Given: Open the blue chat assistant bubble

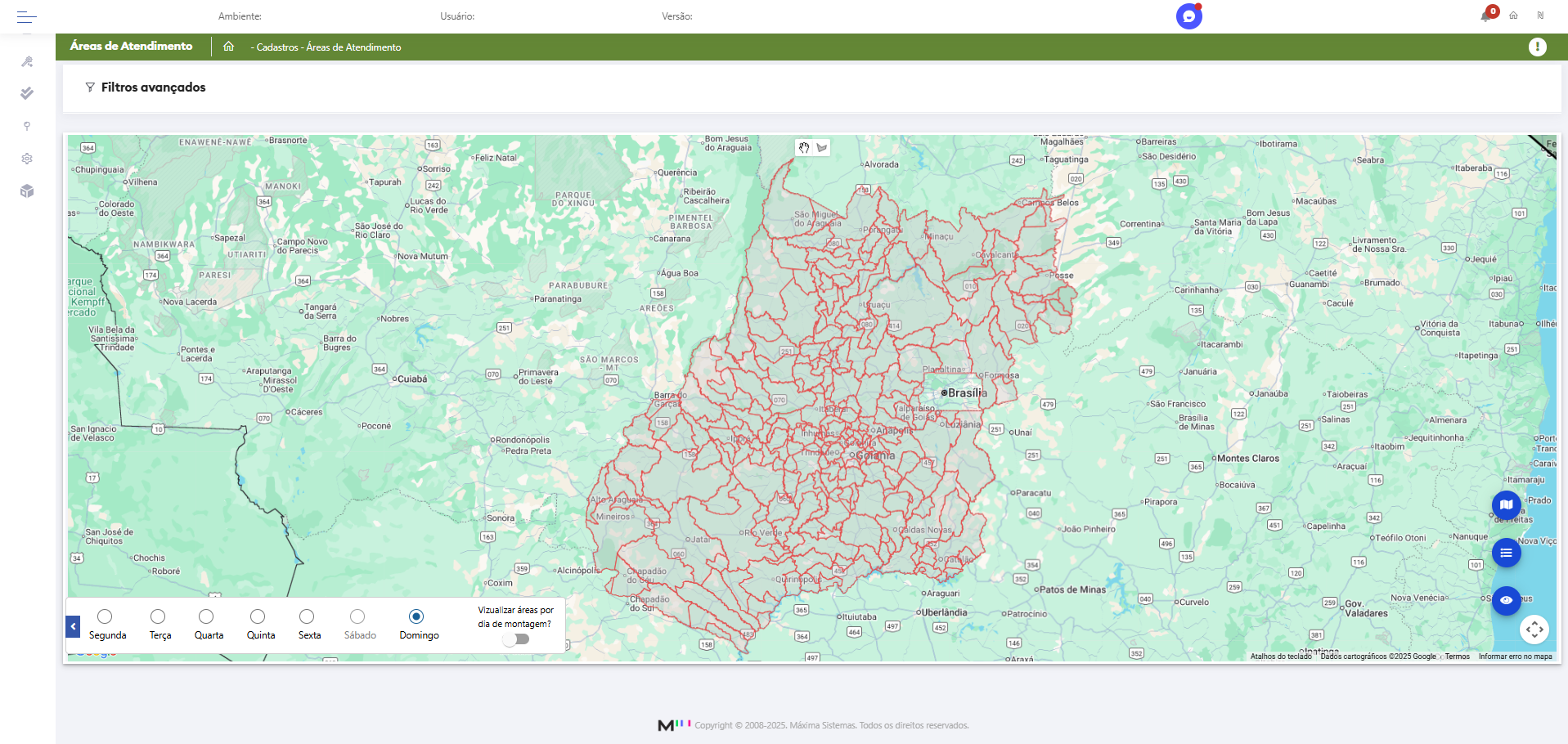Looking at the screenshot, I should [x=1189, y=16].
